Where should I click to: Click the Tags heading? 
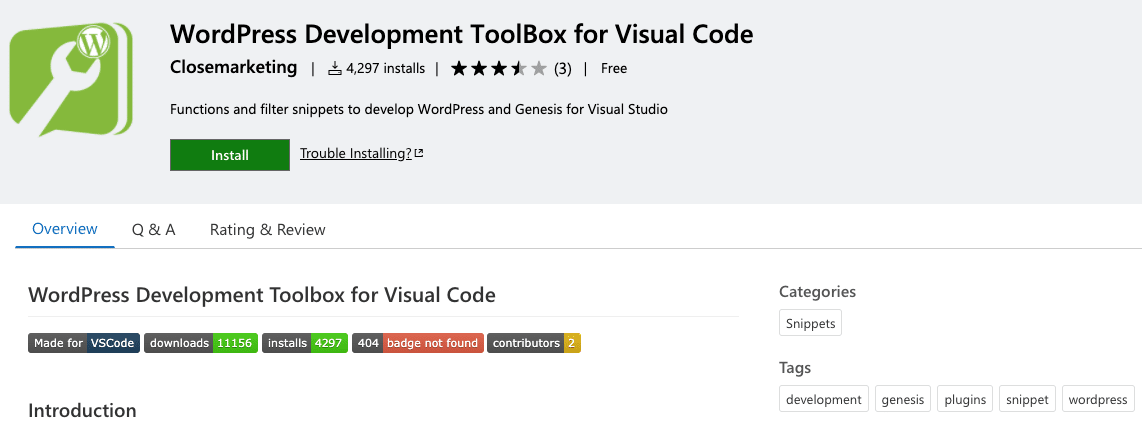[x=795, y=367]
